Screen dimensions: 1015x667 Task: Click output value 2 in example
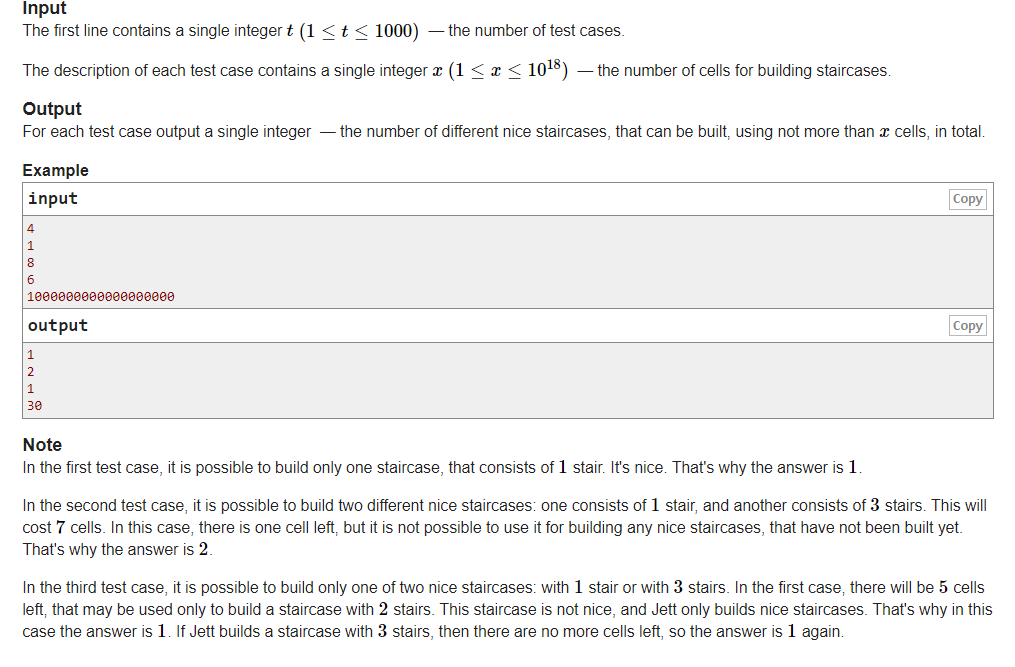[30, 372]
